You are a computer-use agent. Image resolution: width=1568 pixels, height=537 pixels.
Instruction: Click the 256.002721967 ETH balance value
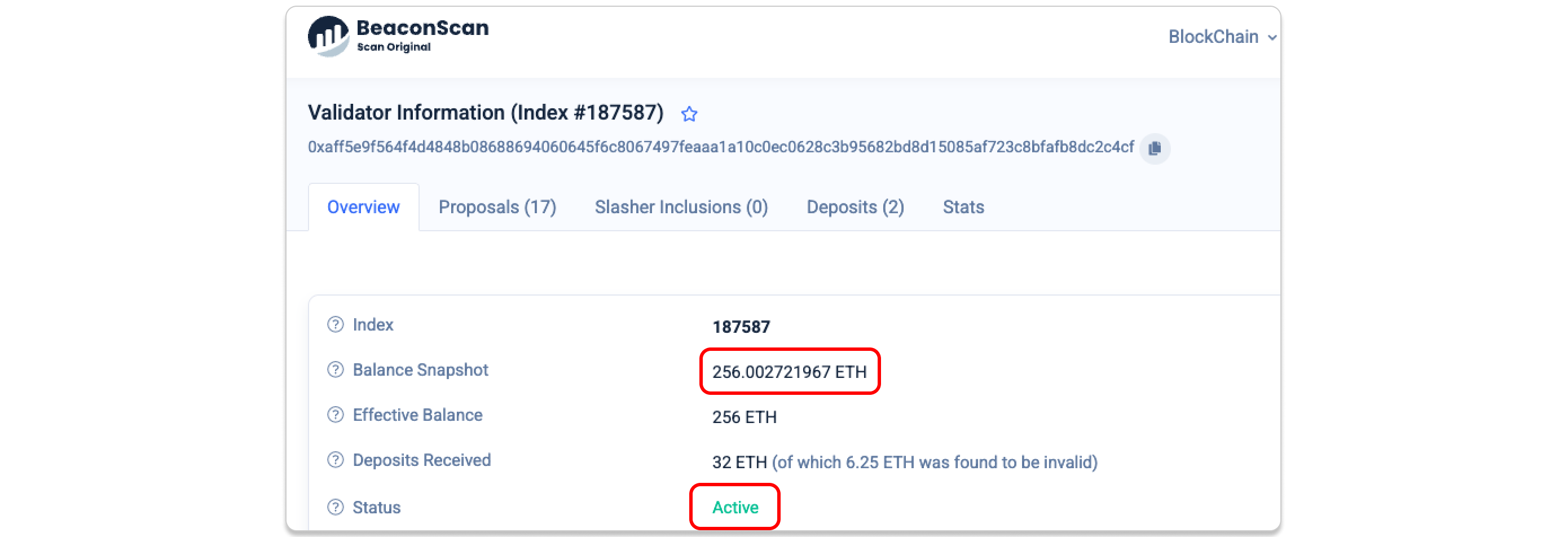pos(789,372)
